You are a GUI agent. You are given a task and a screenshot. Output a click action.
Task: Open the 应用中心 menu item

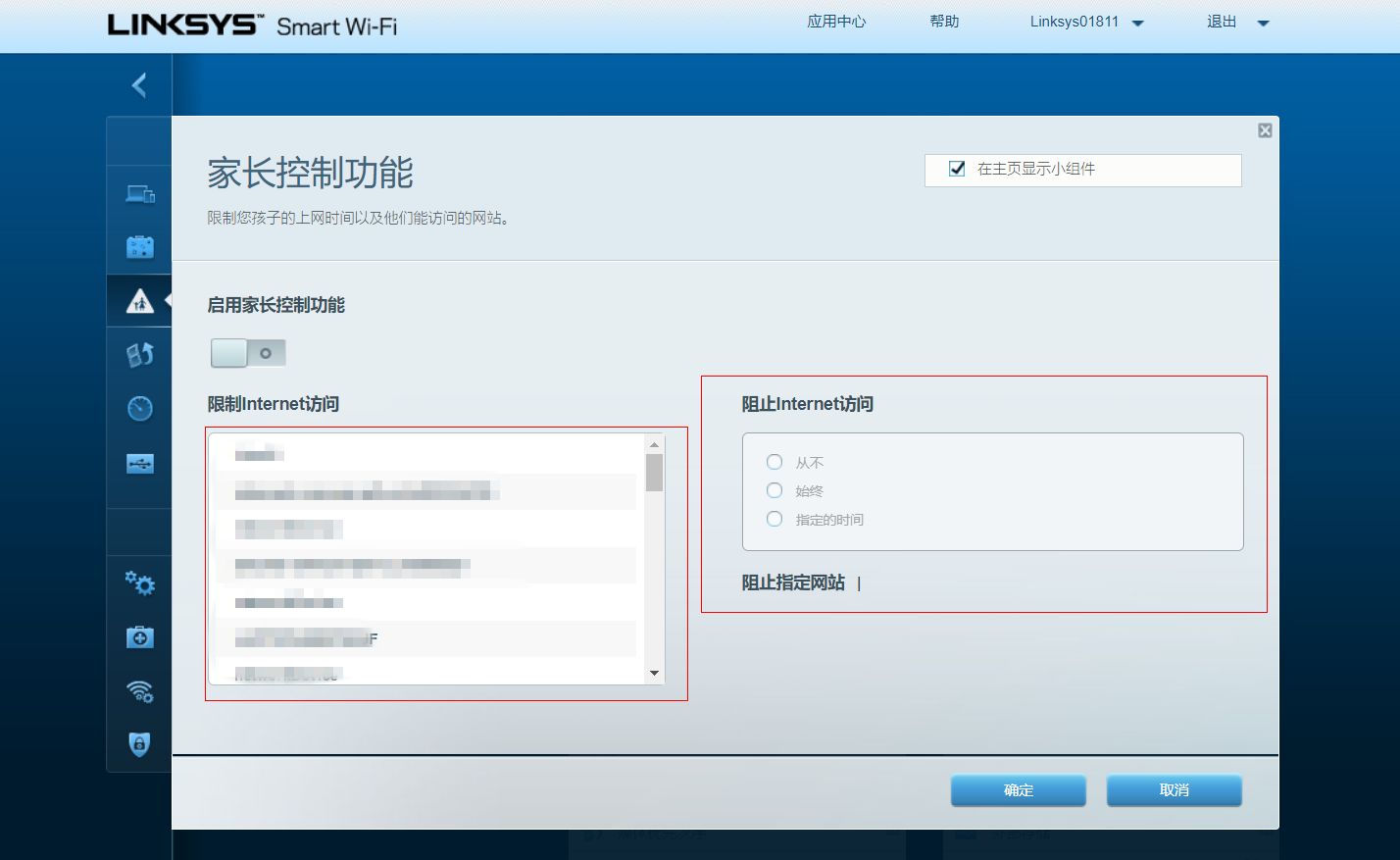(836, 22)
